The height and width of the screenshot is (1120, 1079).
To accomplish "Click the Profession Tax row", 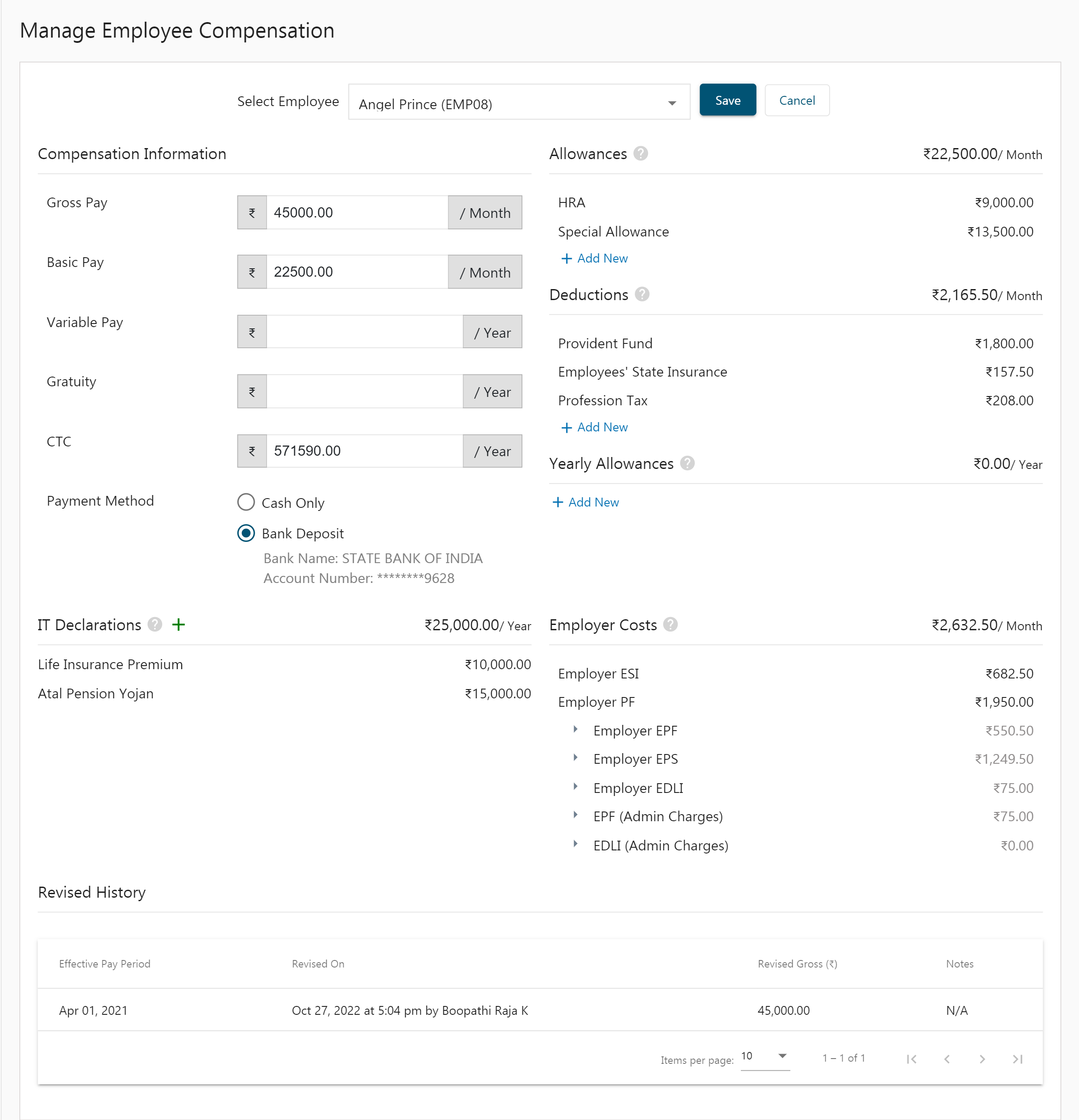I will coord(796,400).
